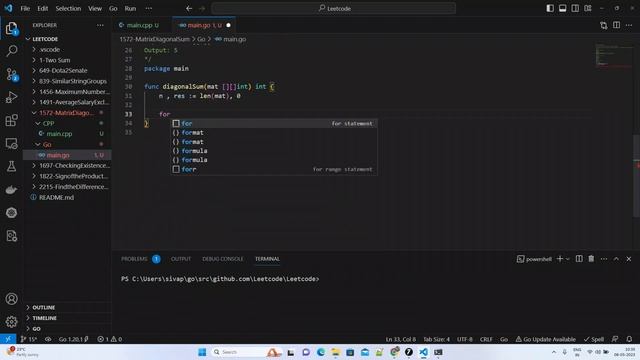
Task: Click the errors and warnings count
Action: (x=109, y=339)
